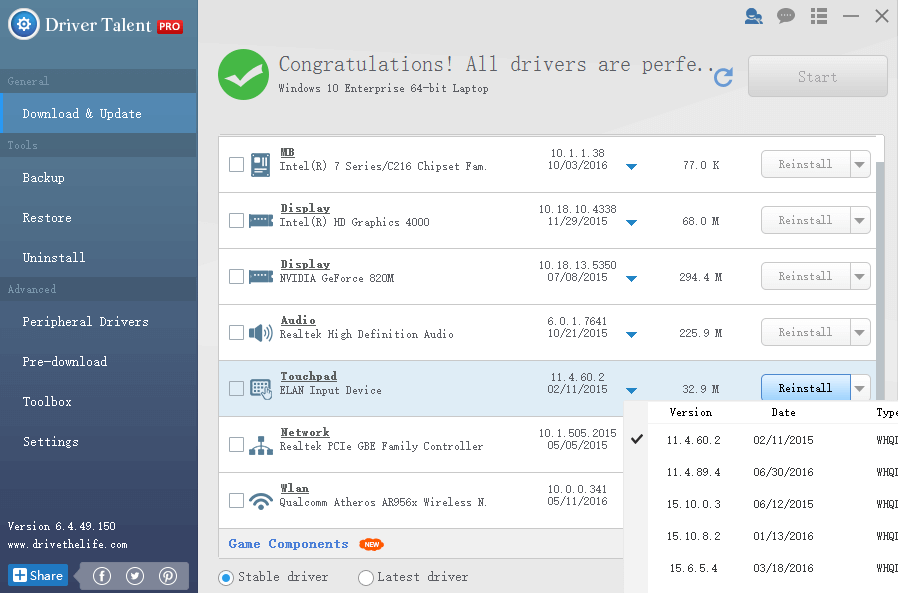898x593 pixels.
Task: Expand version list for Realtek Audio
Action: click(631, 335)
